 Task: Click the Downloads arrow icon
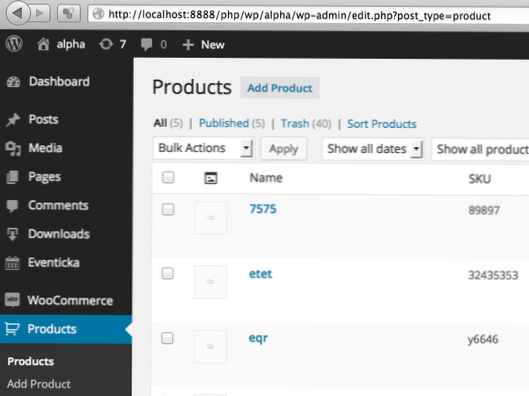(x=12, y=234)
